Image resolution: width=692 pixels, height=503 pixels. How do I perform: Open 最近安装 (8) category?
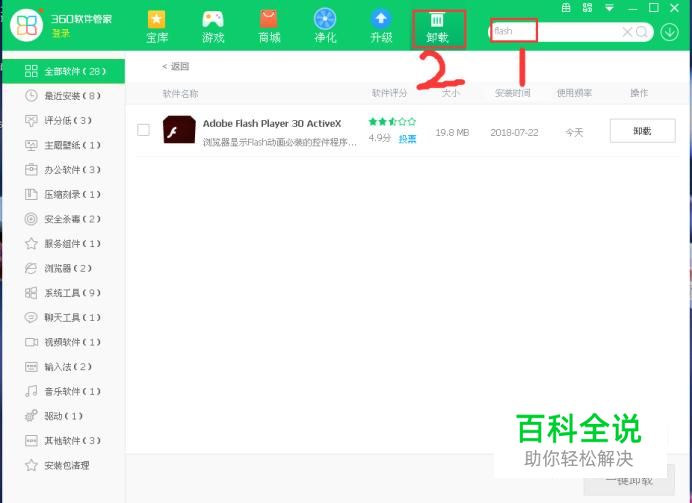(x=64, y=96)
